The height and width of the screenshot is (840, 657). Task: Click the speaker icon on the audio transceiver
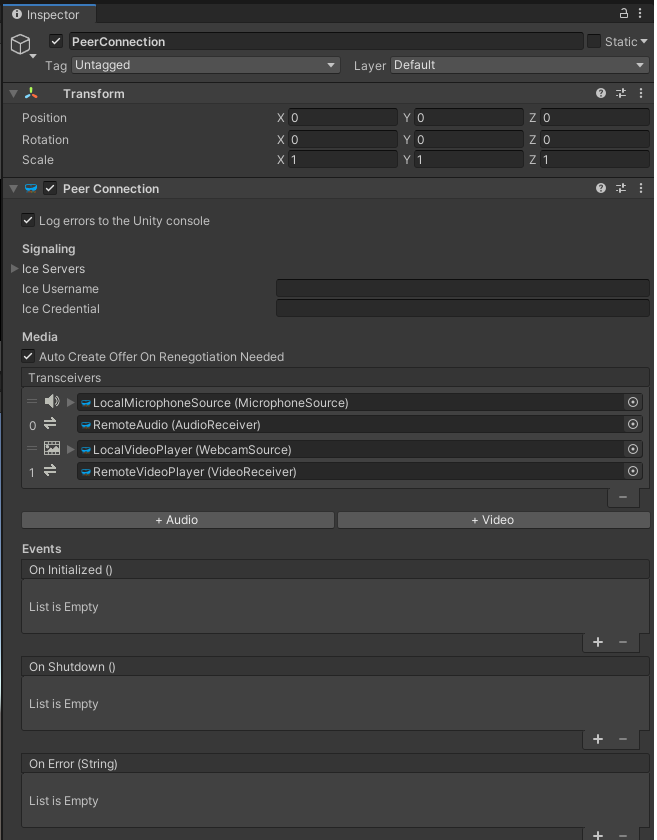point(52,401)
